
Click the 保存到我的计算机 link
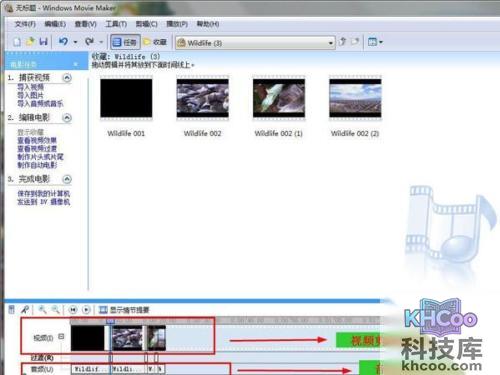point(44,194)
